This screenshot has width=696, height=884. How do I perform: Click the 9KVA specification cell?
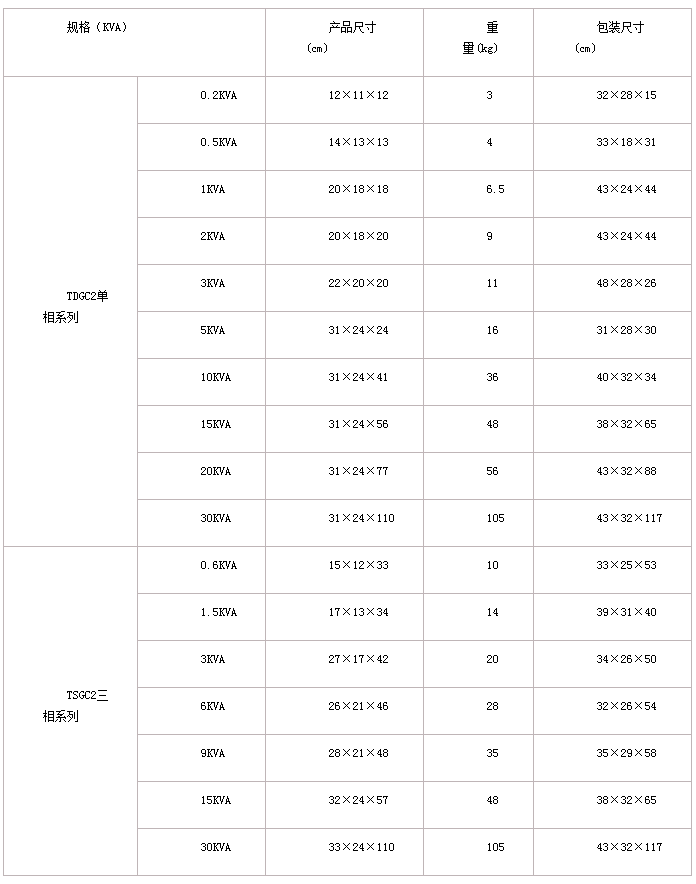tap(212, 753)
